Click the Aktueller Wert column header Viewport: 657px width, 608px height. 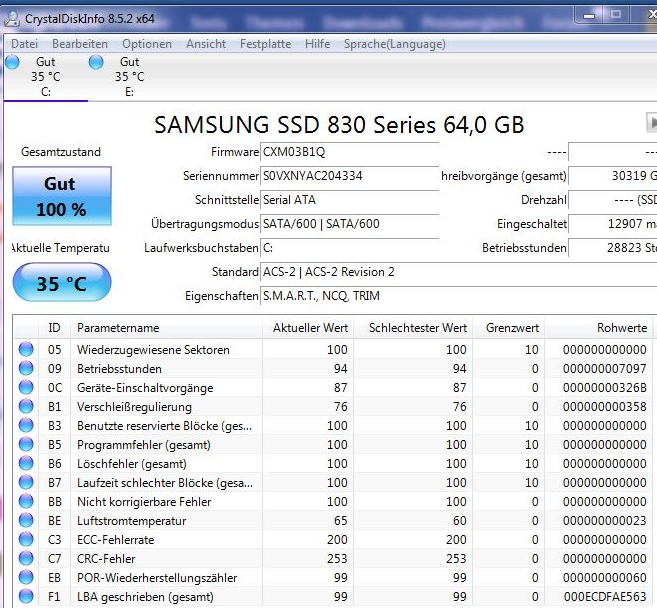pos(308,328)
